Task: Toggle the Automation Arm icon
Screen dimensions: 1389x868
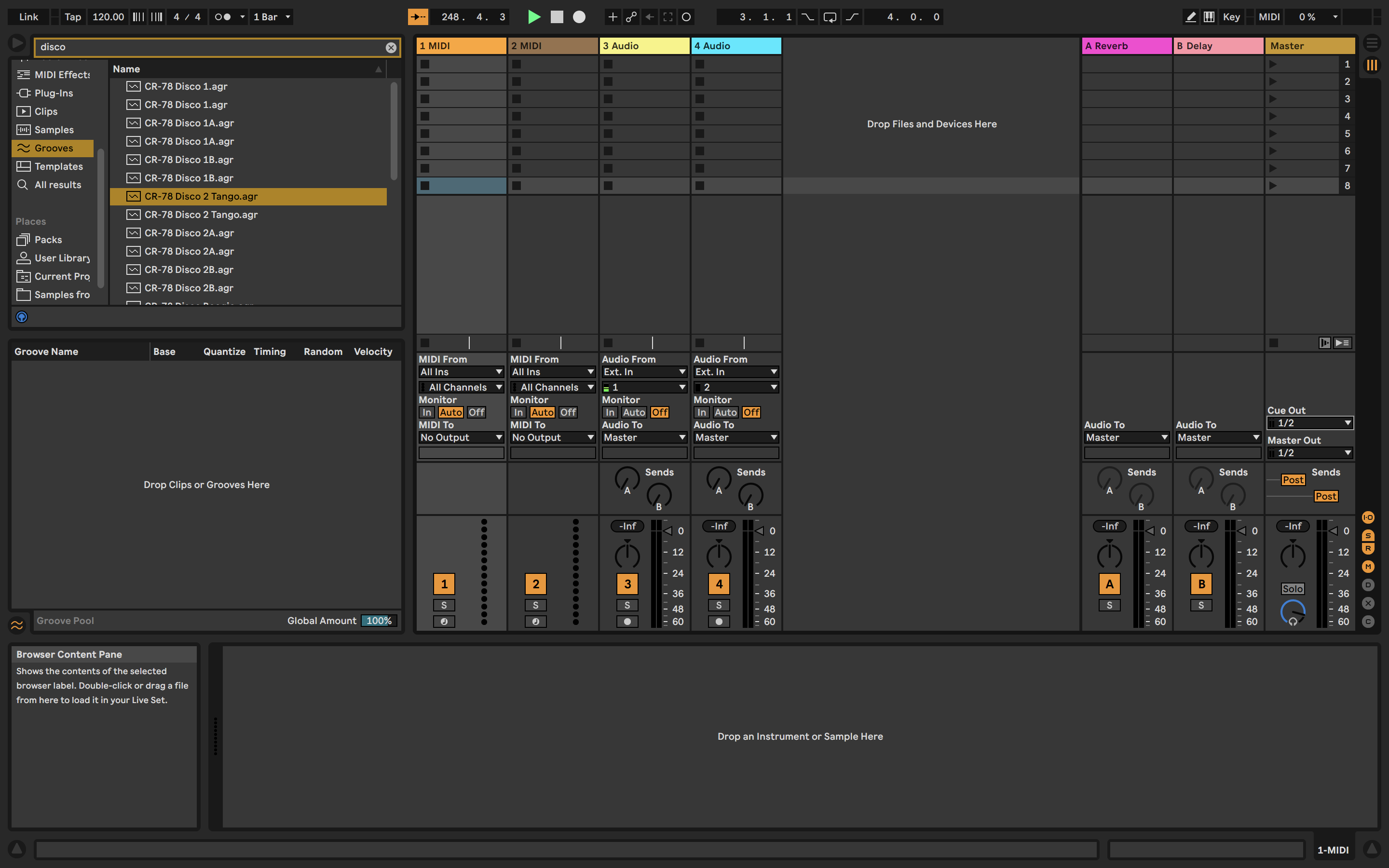Action: pos(631,17)
